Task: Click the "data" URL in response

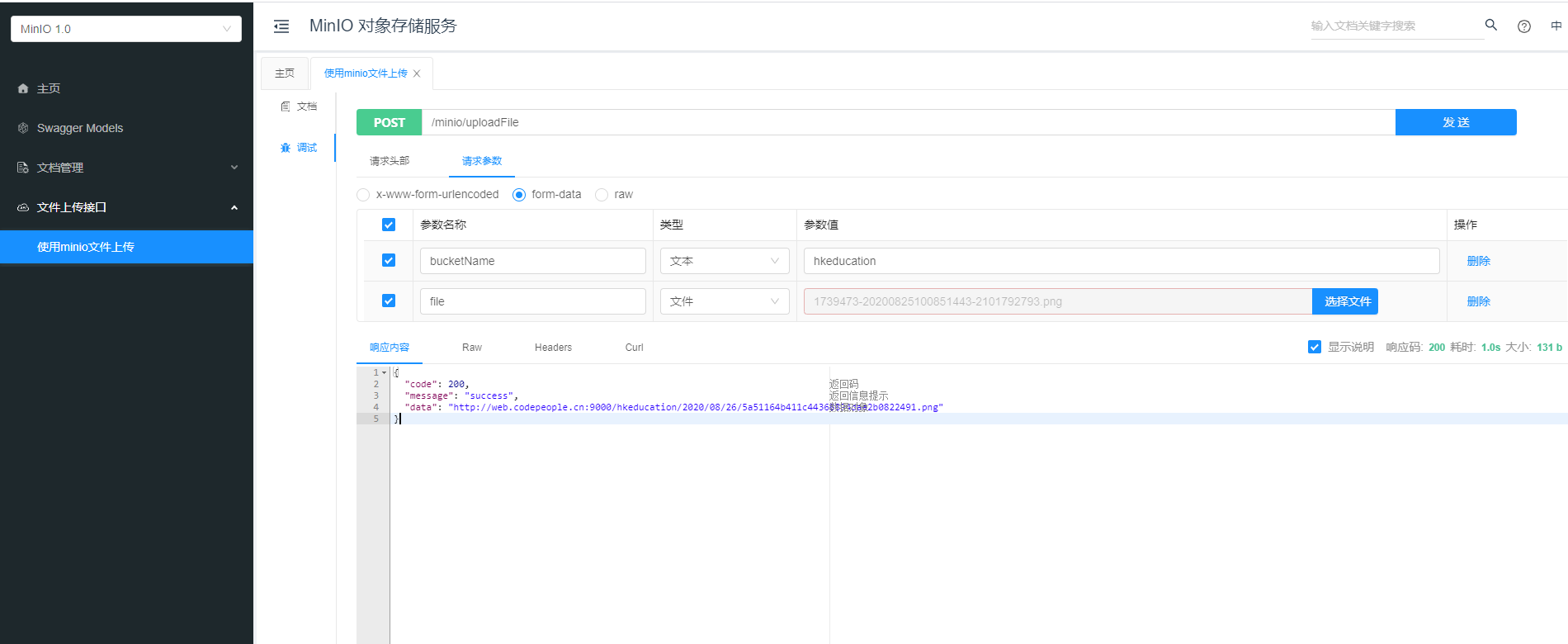Action: (x=696, y=407)
